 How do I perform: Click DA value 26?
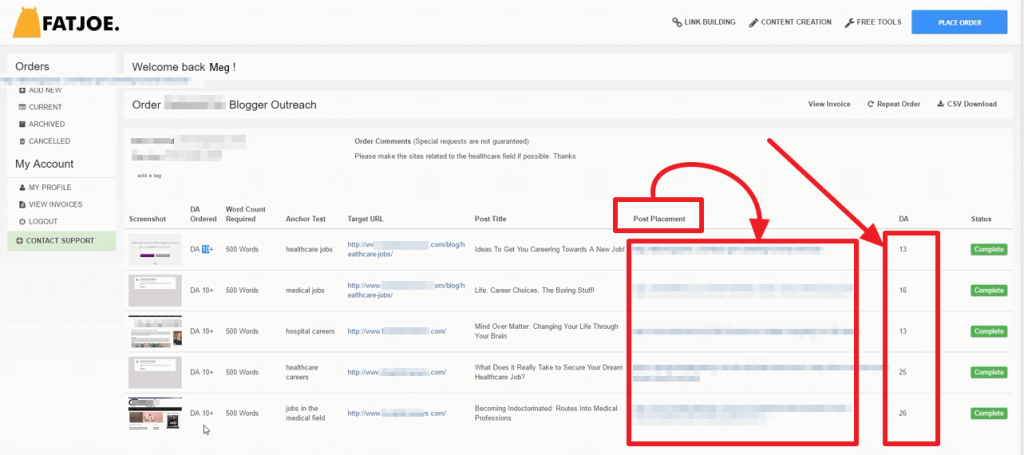pyautogui.click(x=903, y=413)
